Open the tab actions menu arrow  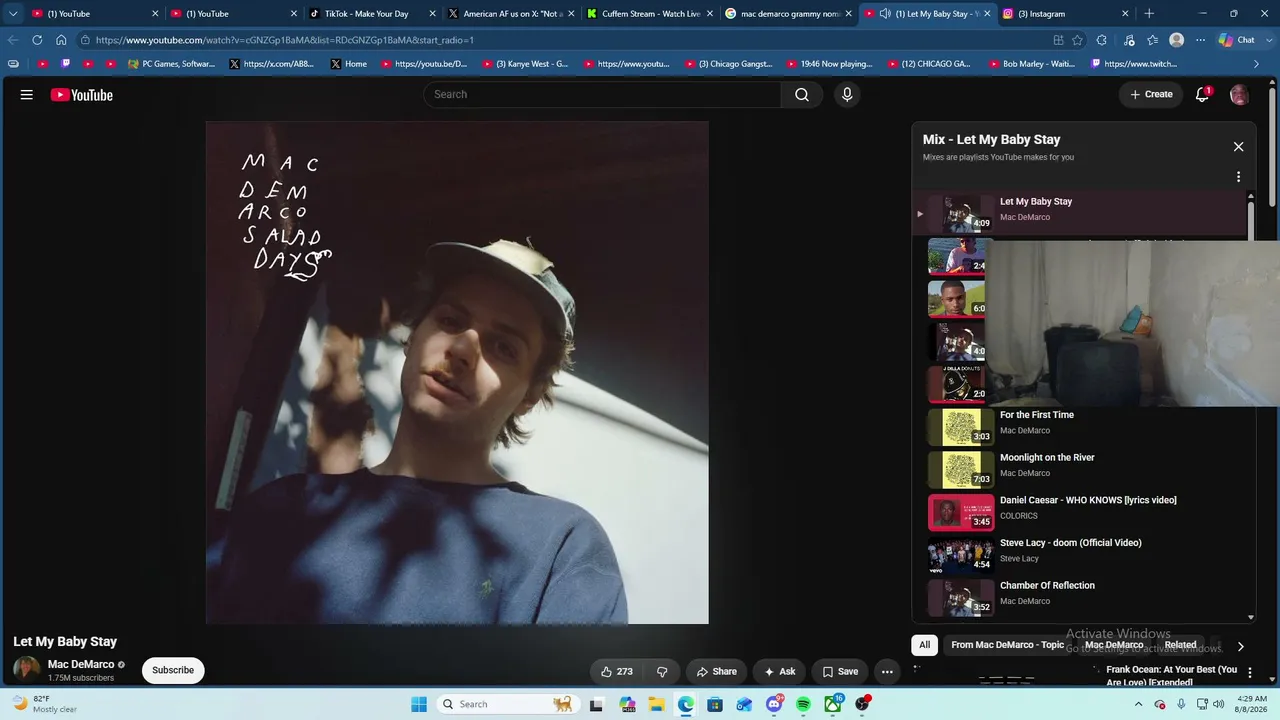(x=13, y=14)
